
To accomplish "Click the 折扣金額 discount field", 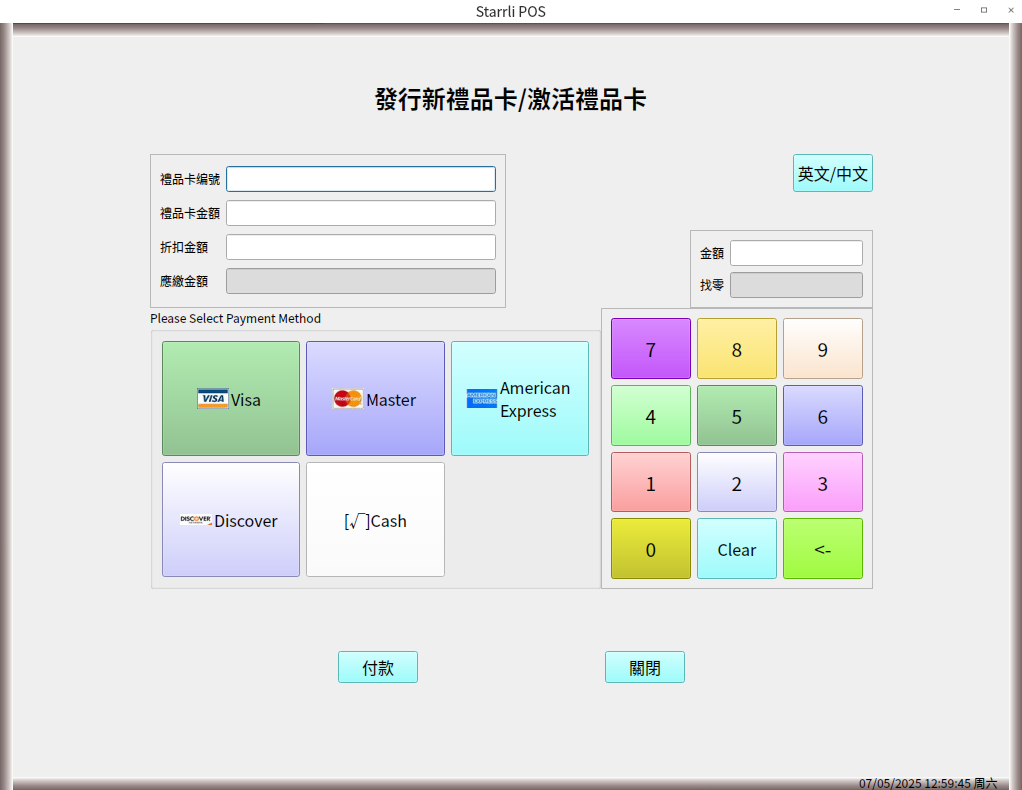I will point(360,247).
